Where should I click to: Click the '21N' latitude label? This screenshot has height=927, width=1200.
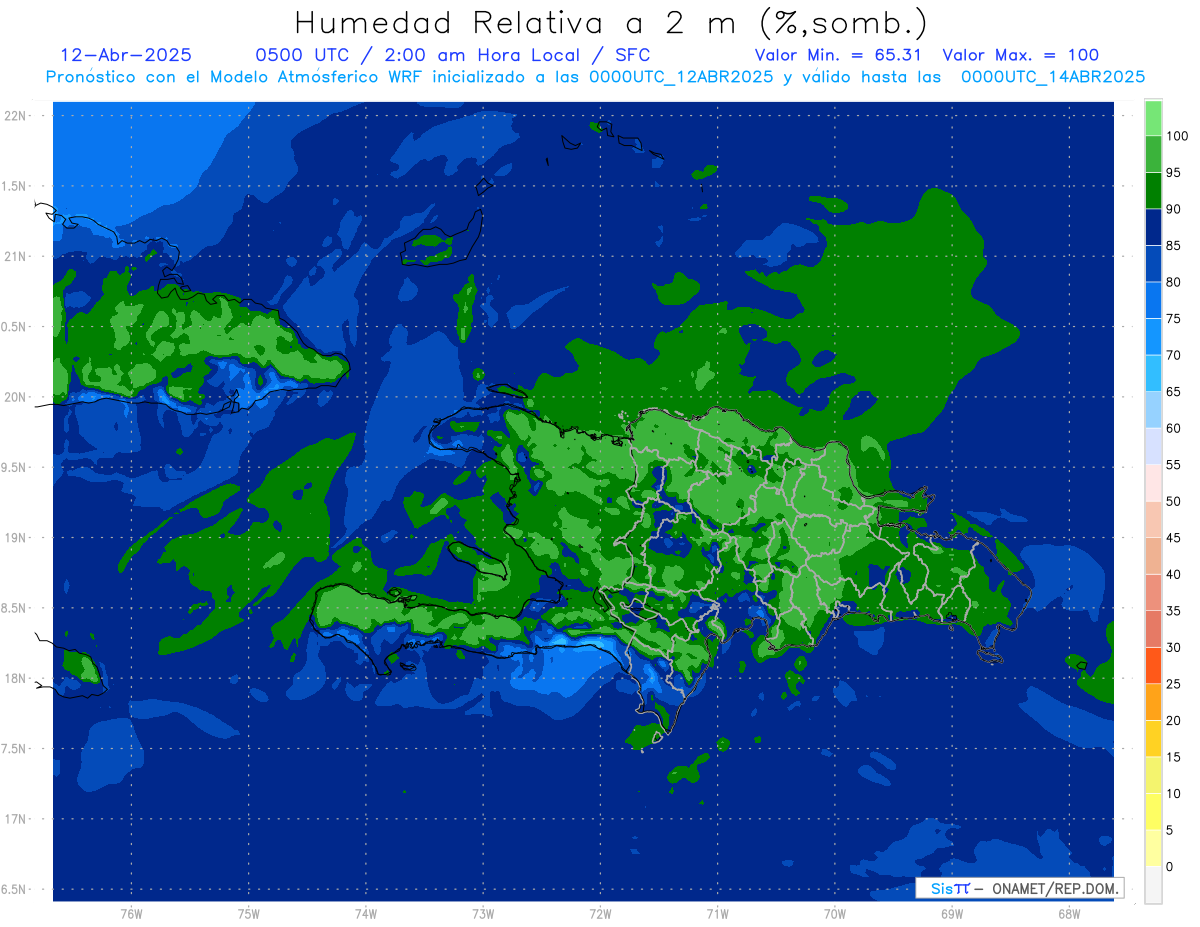click(x=15, y=256)
